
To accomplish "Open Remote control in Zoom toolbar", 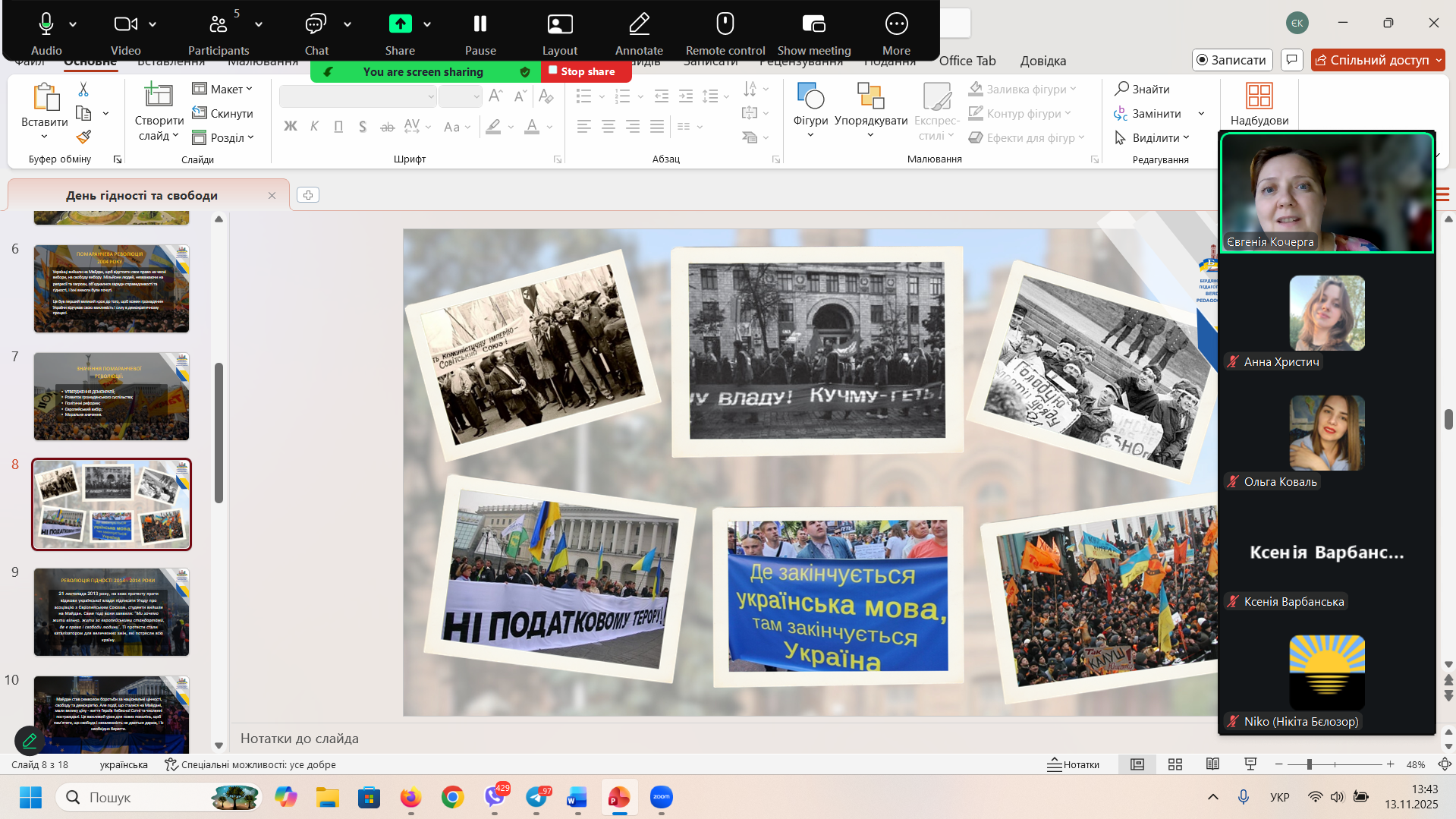I will (x=725, y=25).
